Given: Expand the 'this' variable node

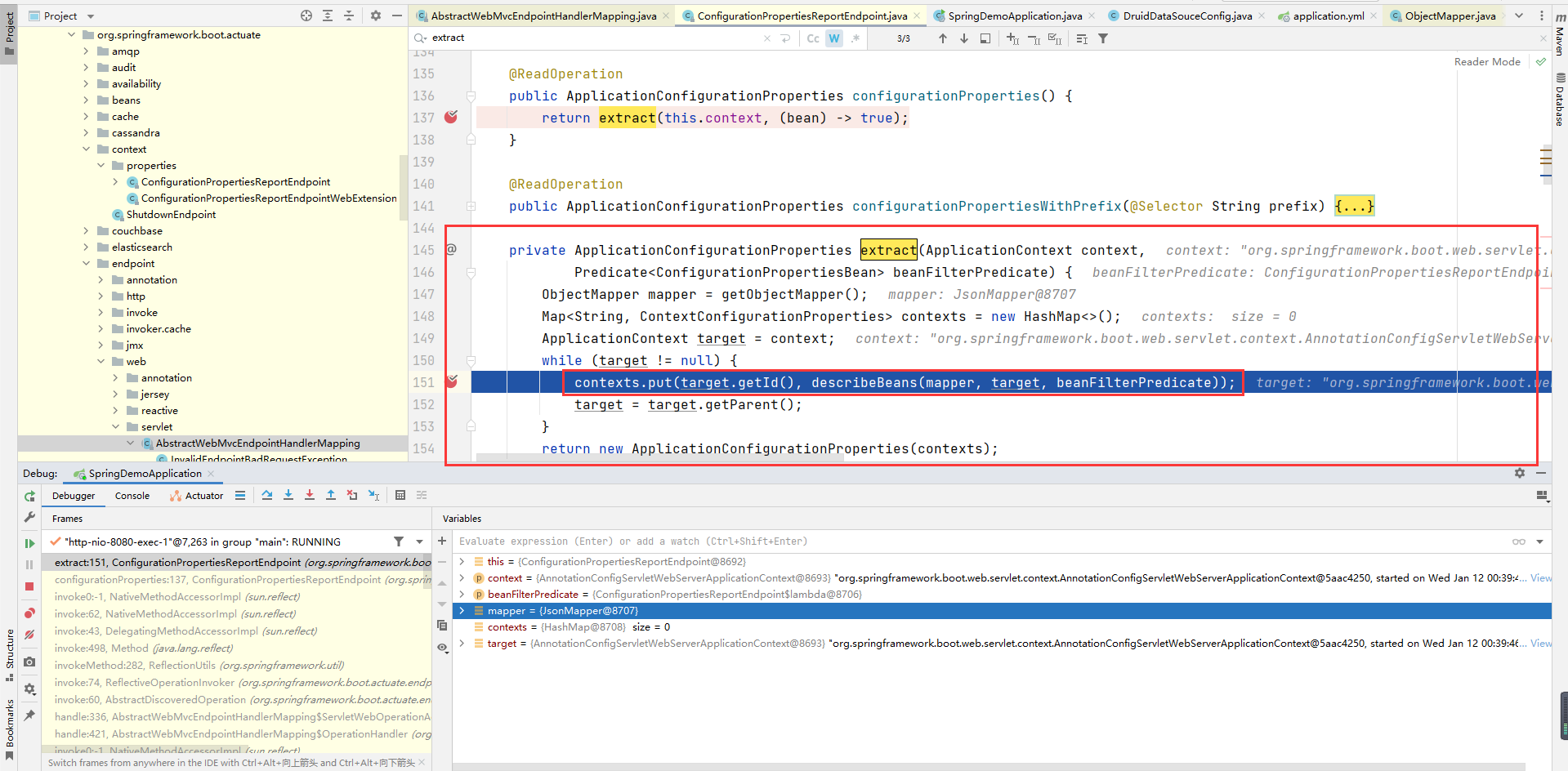Looking at the screenshot, I should click(x=462, y=561).
